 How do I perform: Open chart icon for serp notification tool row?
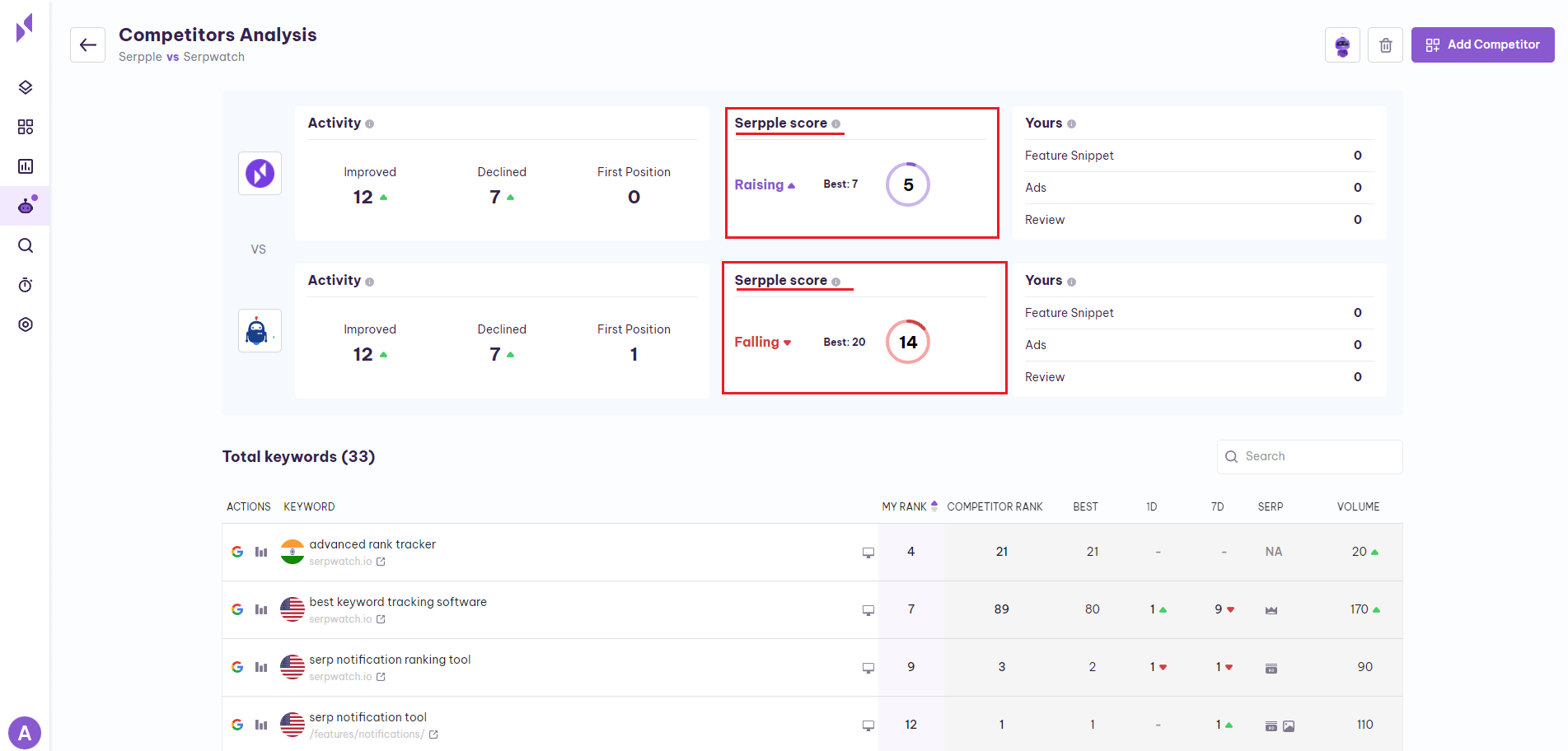coord(261,725)
